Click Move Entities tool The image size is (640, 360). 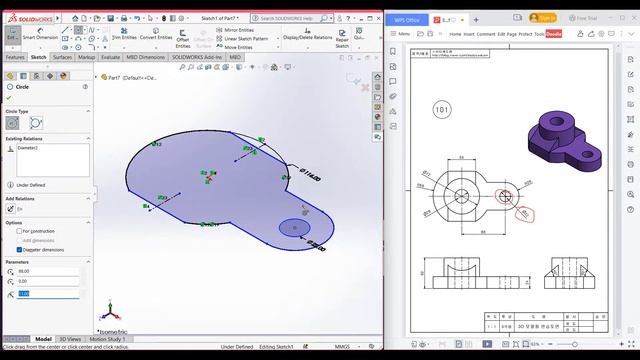[x=235, y=47]
